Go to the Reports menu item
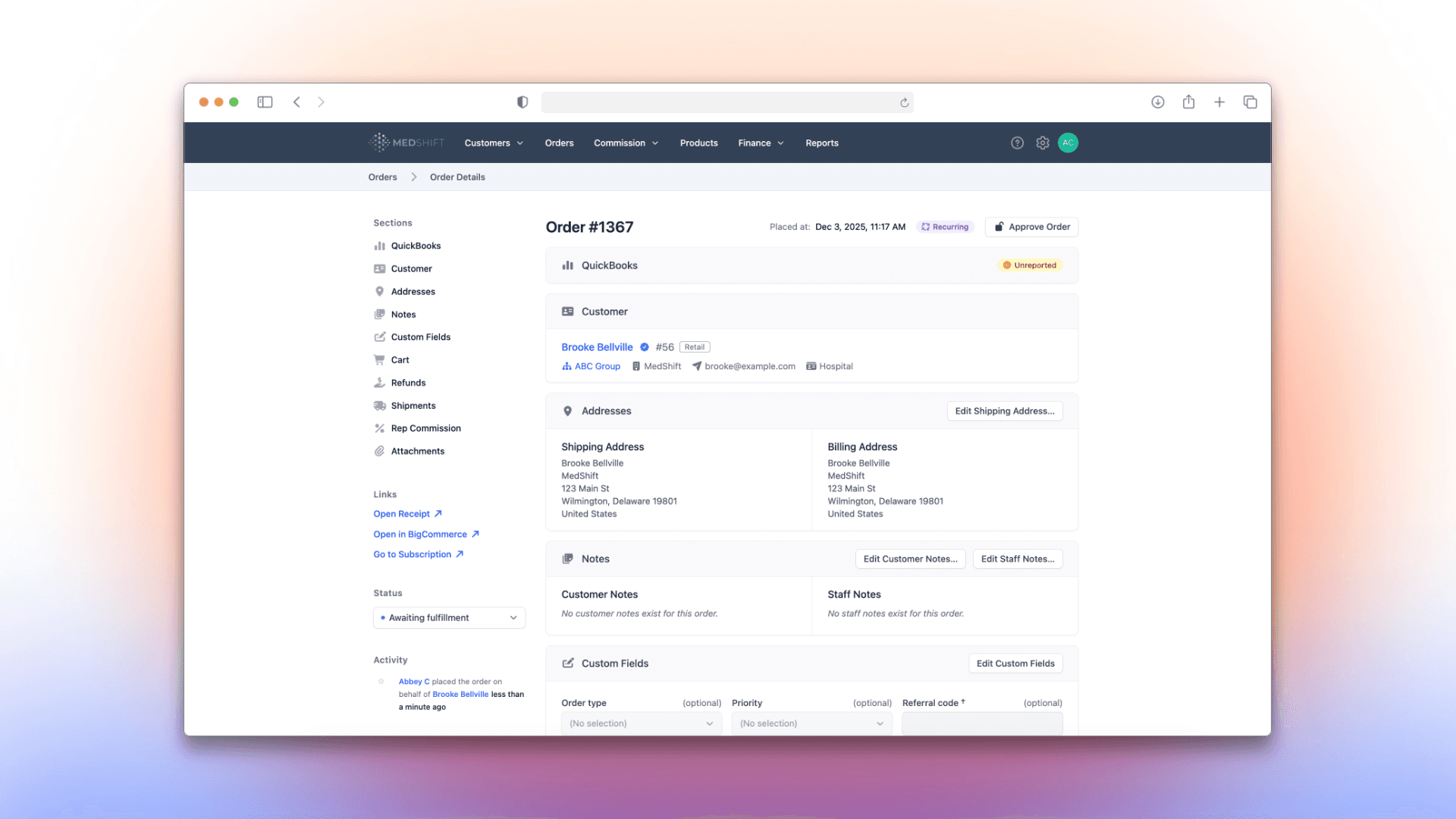Screen dimensions: 1456x819 (x=821, y=143)
